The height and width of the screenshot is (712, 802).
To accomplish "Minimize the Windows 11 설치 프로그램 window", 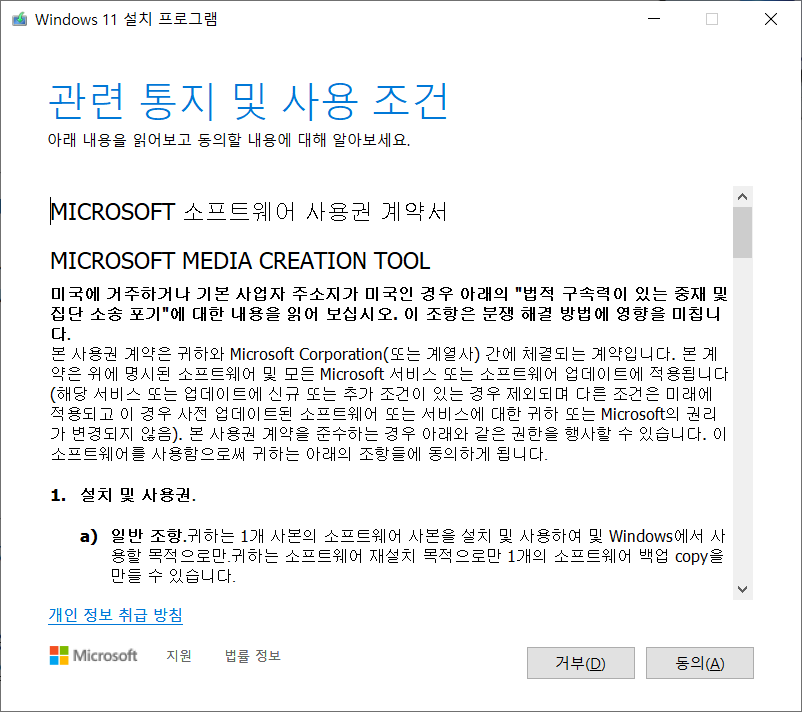I will click(653, 19).
